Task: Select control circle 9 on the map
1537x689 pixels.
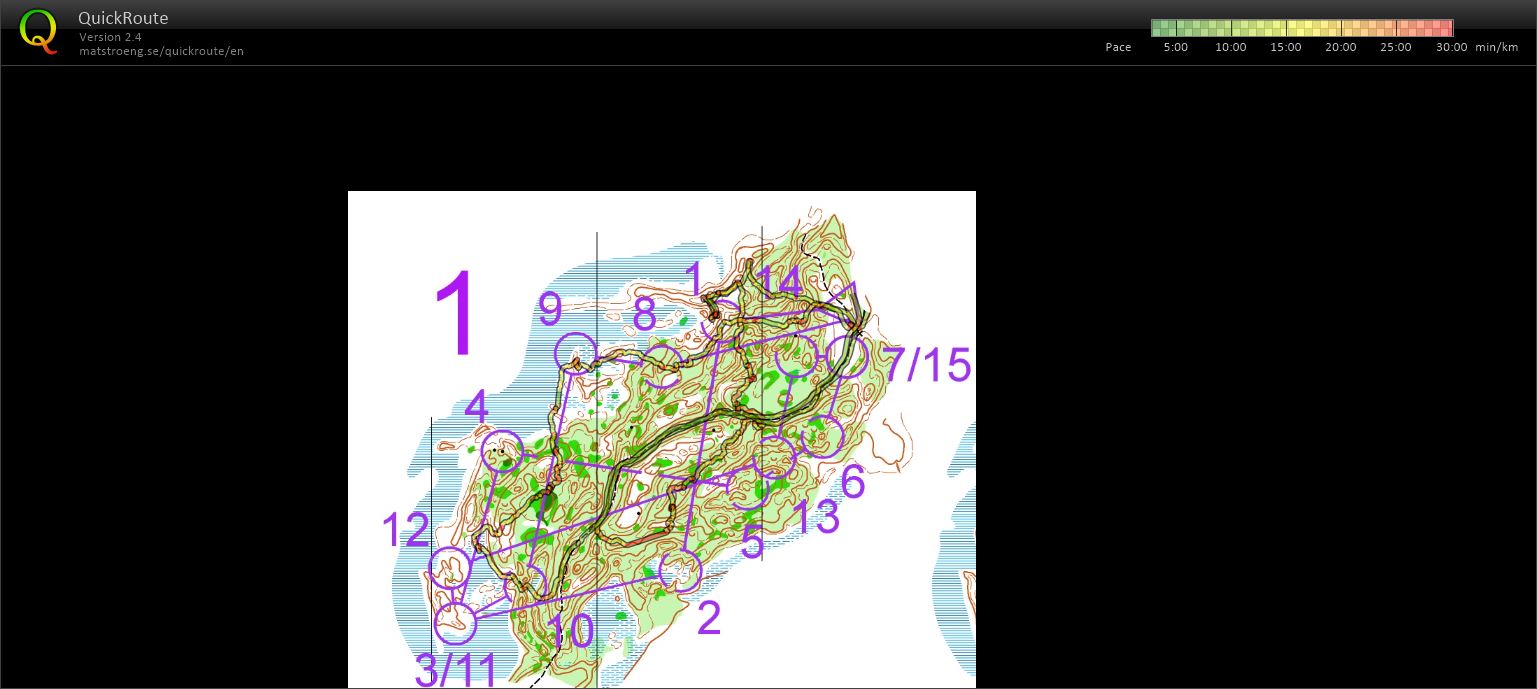Action: tap(577, 354)
